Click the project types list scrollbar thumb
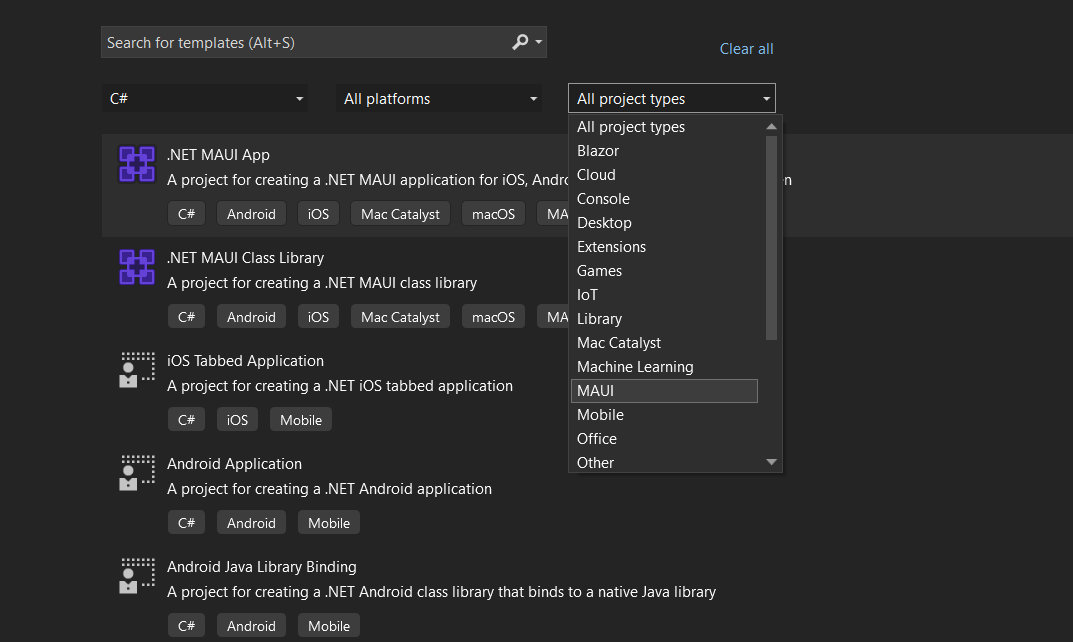The width and height of the screenshot is (1073, 642). 771,237
